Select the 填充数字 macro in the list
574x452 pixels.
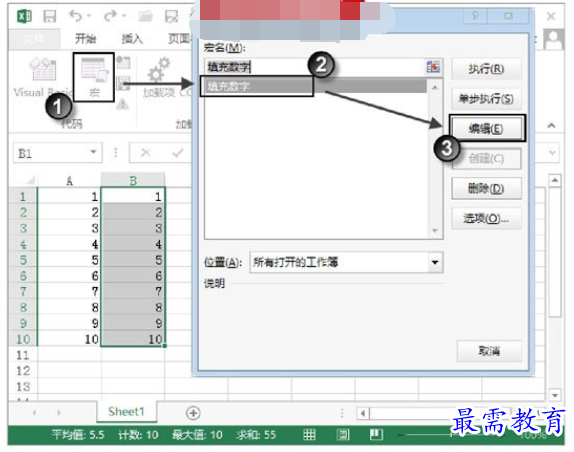[316, 86]
